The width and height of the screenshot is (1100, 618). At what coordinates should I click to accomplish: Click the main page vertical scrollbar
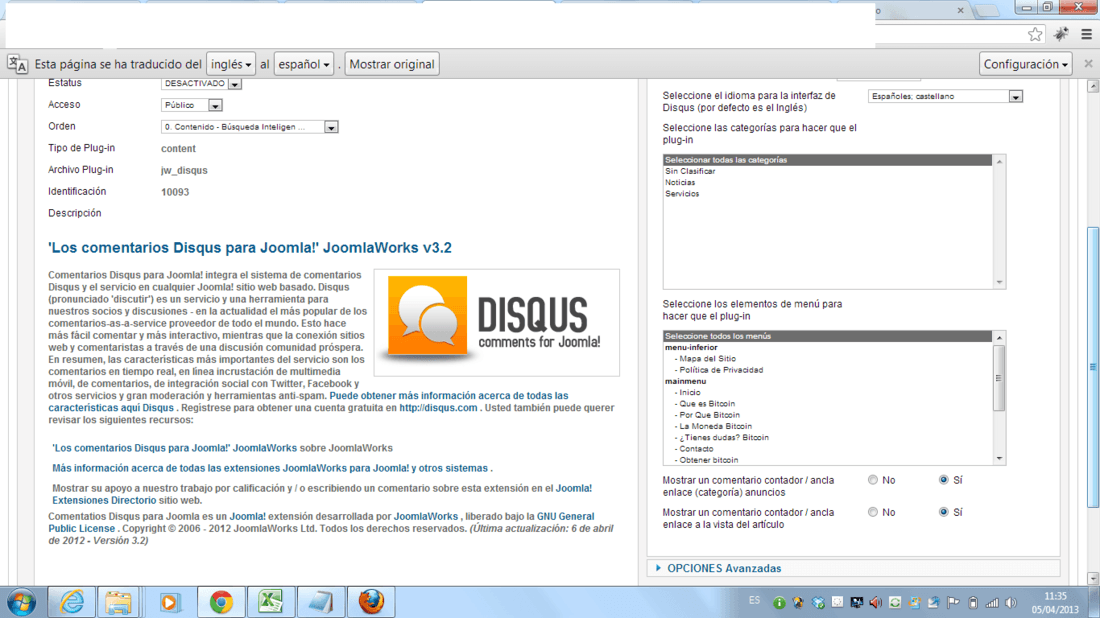(x=1093, y=366)
